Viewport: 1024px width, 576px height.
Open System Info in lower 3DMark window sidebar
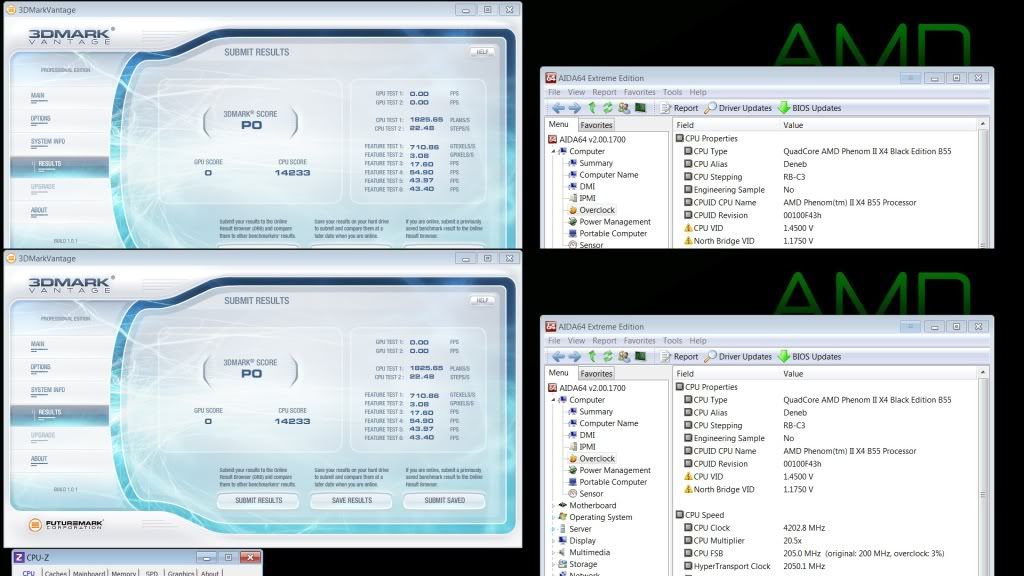tap(48, 390)
